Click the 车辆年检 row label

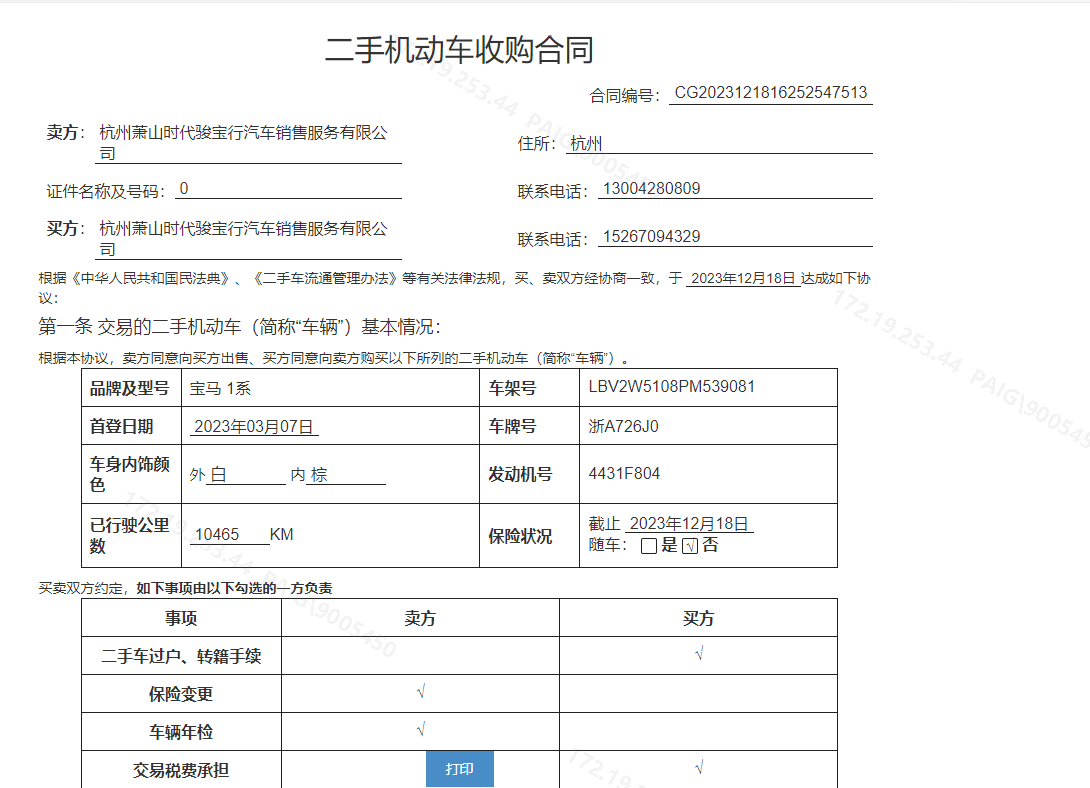click(181, 732)
